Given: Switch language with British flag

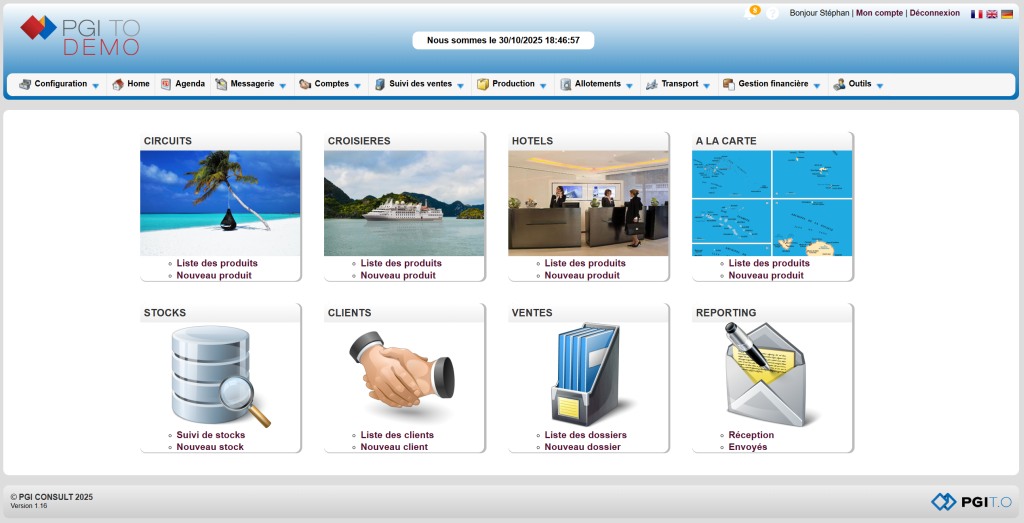Looking at the screenshot, I should 991,14.
